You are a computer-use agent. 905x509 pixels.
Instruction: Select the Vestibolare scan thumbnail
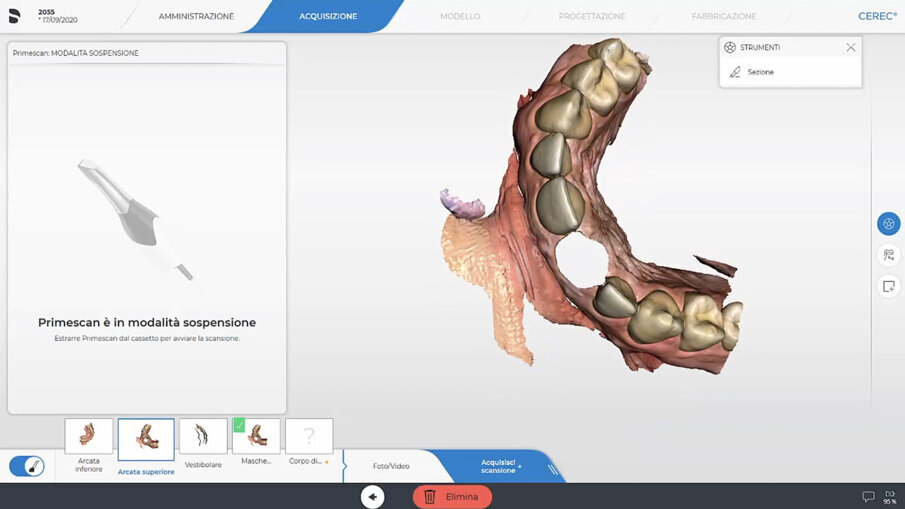[x=203, y=437]
